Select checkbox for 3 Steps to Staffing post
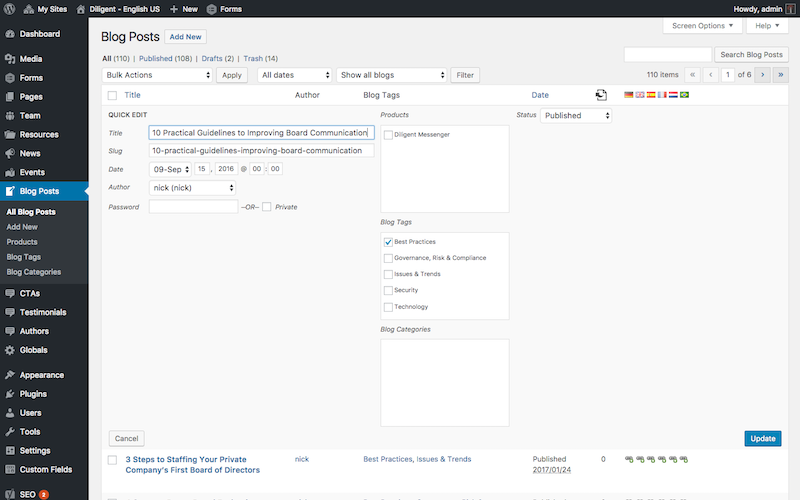 tap(112, 460)
